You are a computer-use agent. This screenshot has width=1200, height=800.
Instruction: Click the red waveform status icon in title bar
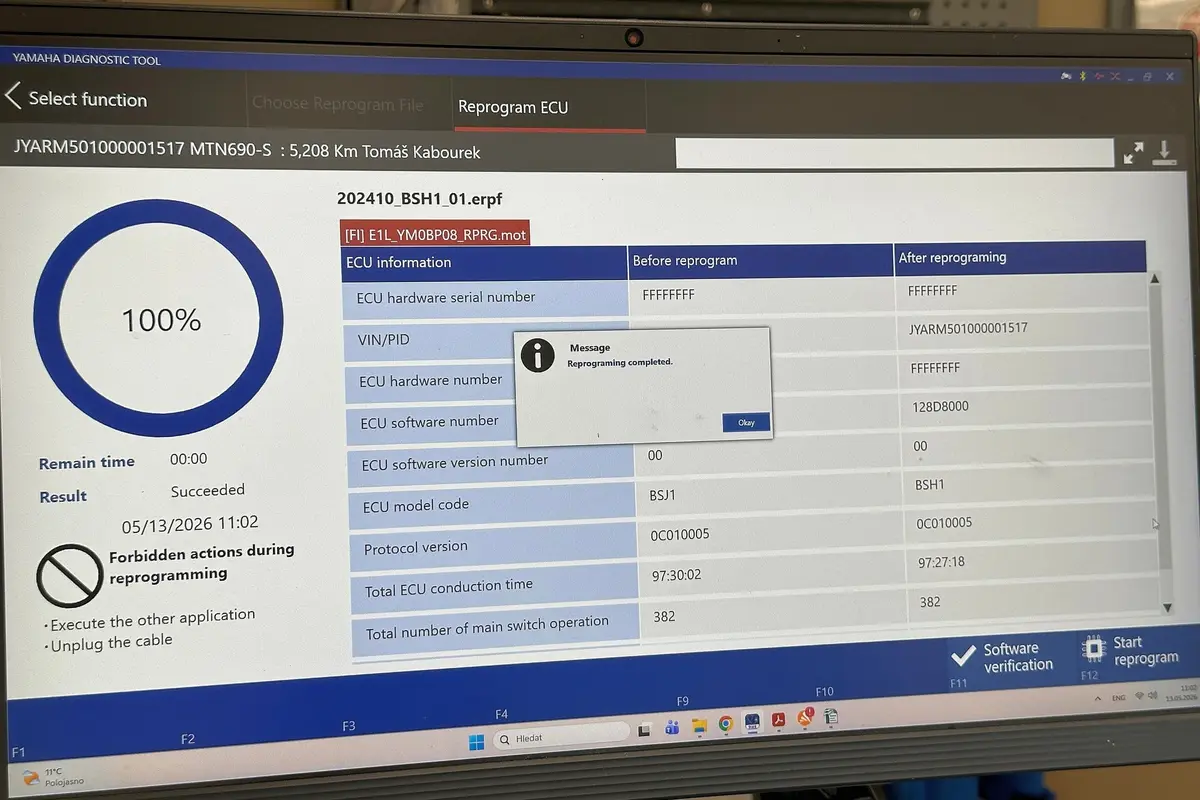1099,76
